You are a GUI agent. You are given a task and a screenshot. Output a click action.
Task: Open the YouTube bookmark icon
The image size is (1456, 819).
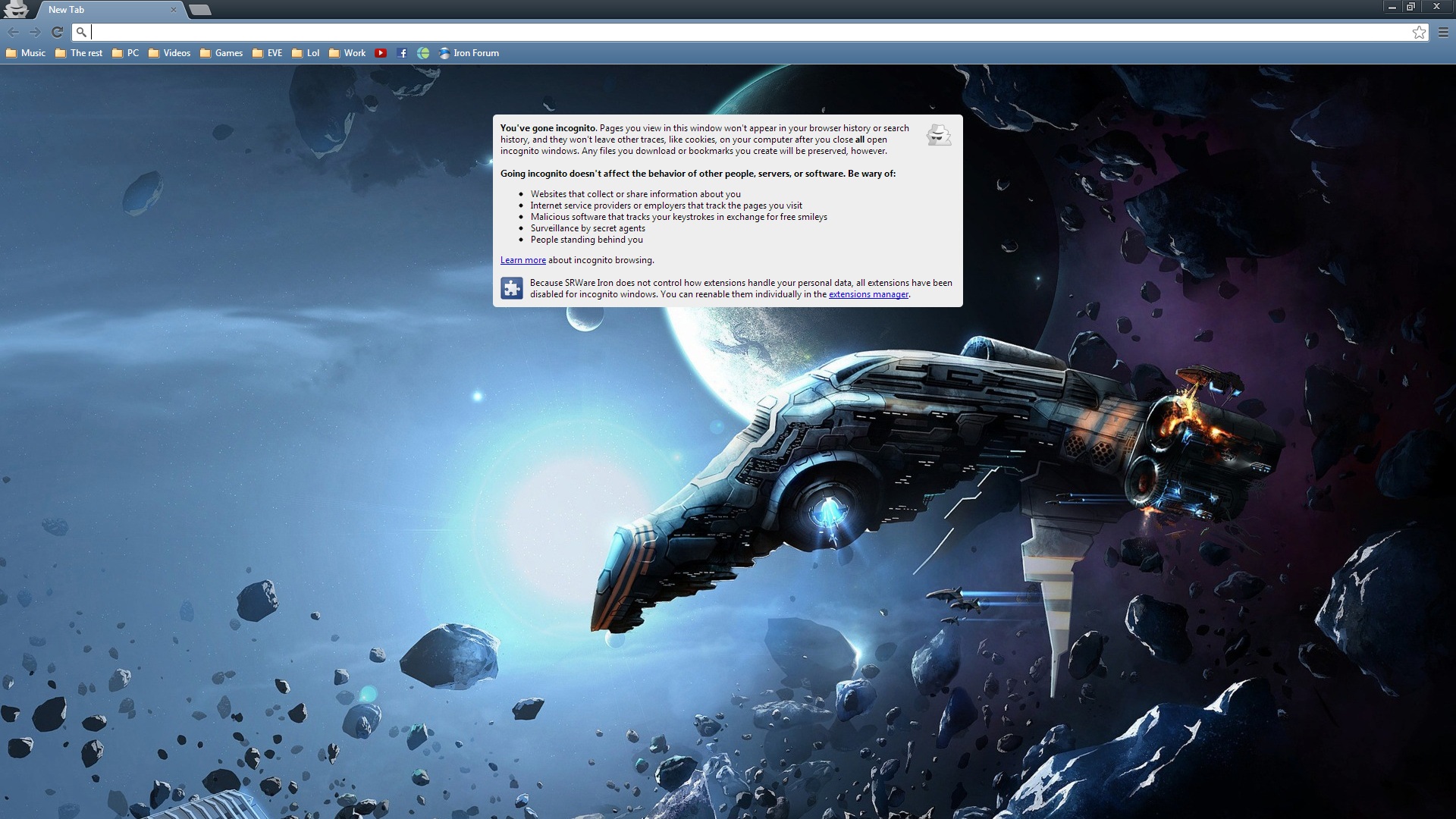[x=381, y=53]
